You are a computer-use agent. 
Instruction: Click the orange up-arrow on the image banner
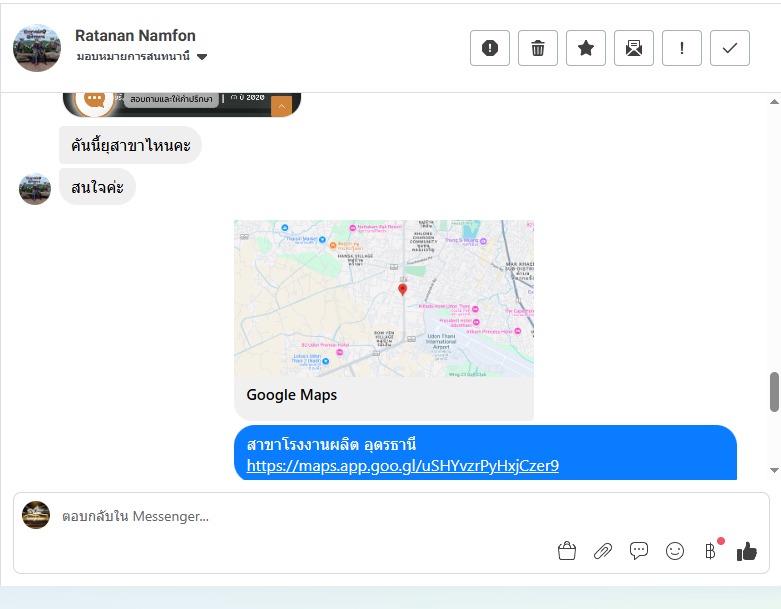[x=282, y=106]
